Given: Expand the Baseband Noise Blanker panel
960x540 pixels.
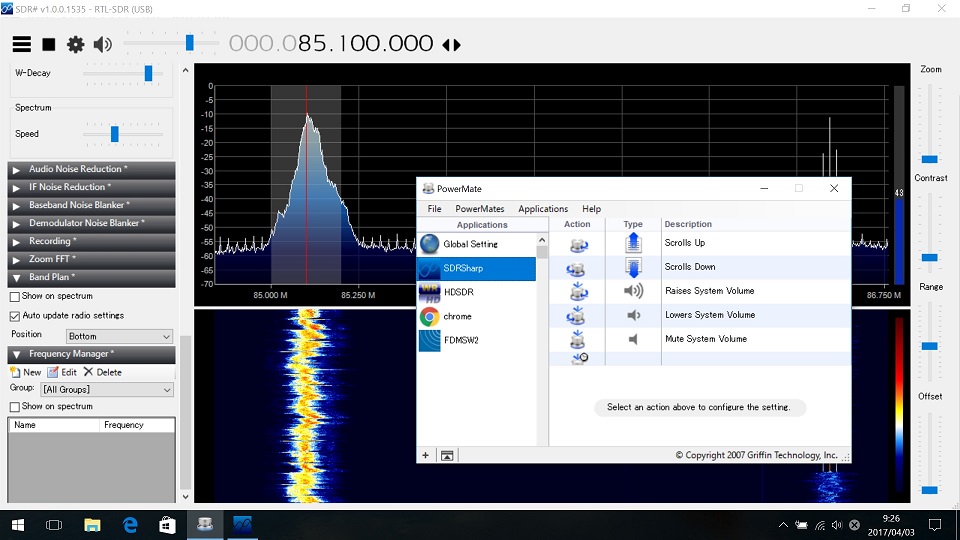Looking at the screenshot, I should click(x=91, y=205).
